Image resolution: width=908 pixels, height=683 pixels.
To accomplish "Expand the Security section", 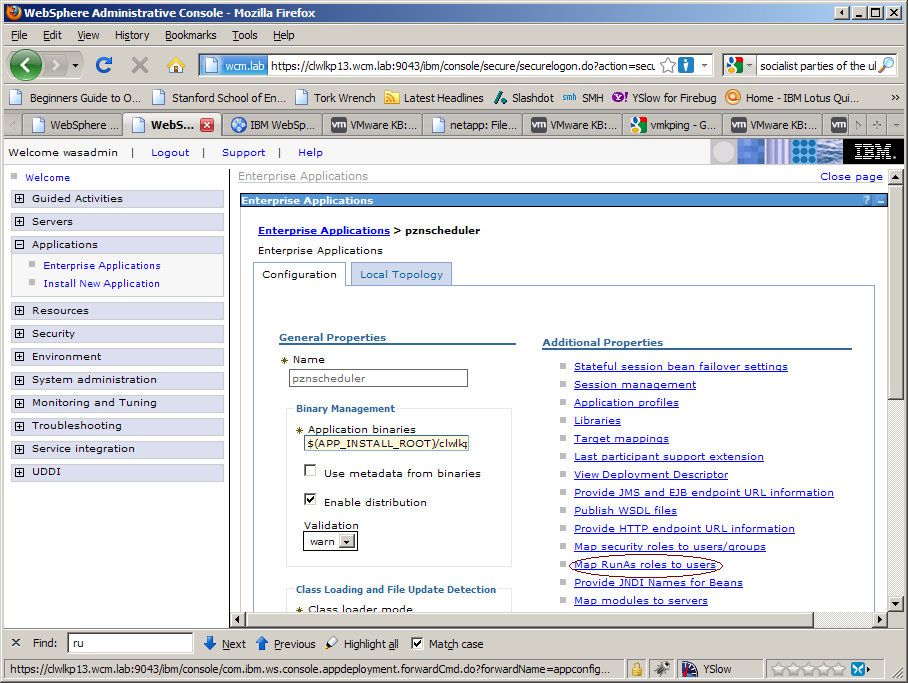I will 20,334.
